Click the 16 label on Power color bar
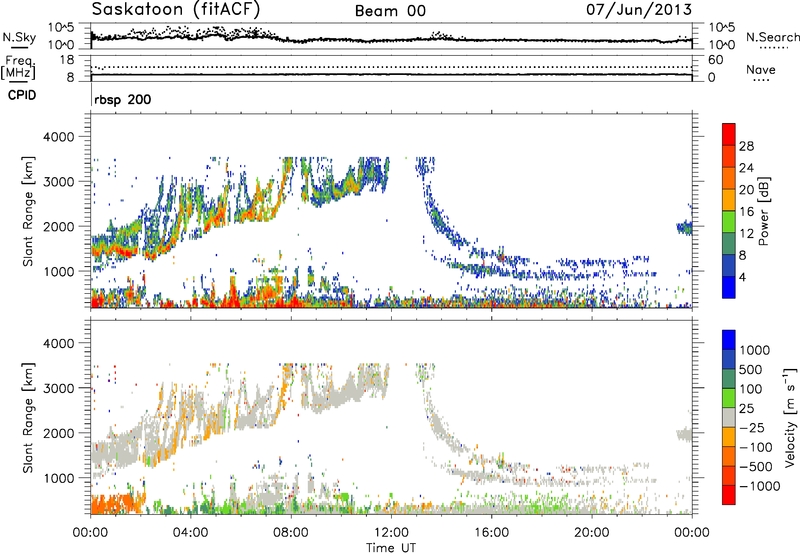Image resolution: width=800 pixels, height=554 pixels. [x=746, y=212]
